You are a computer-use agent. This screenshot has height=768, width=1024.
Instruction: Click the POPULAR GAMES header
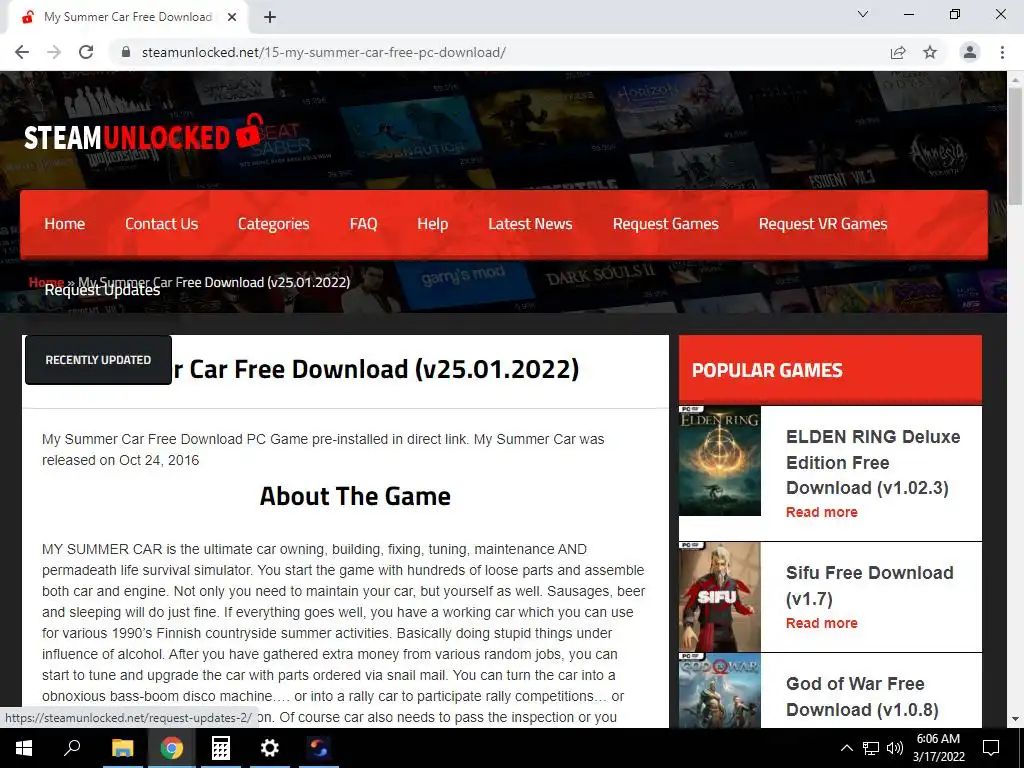click(x=830, y=370)
